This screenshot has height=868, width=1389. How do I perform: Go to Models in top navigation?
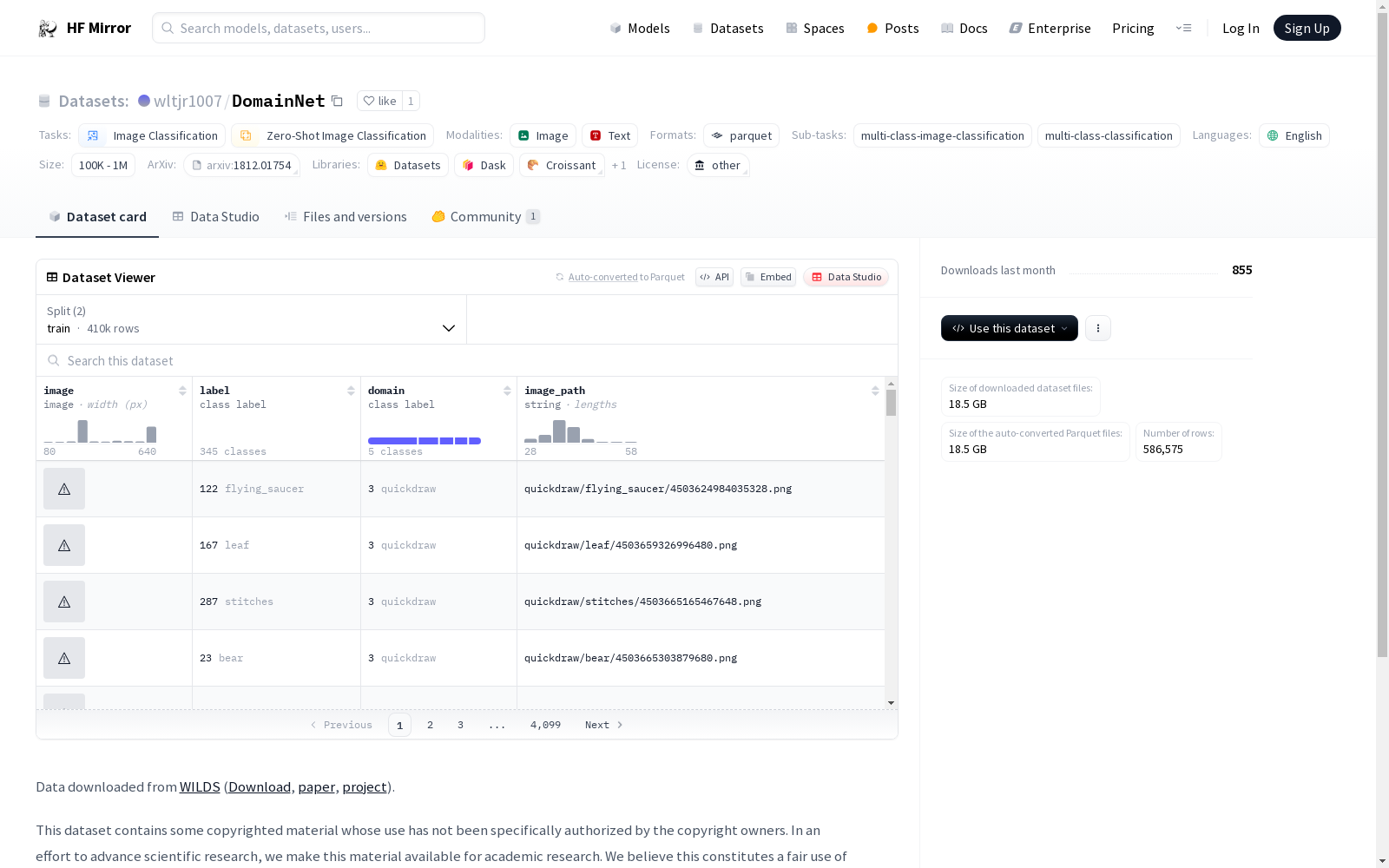pos(640,28)
